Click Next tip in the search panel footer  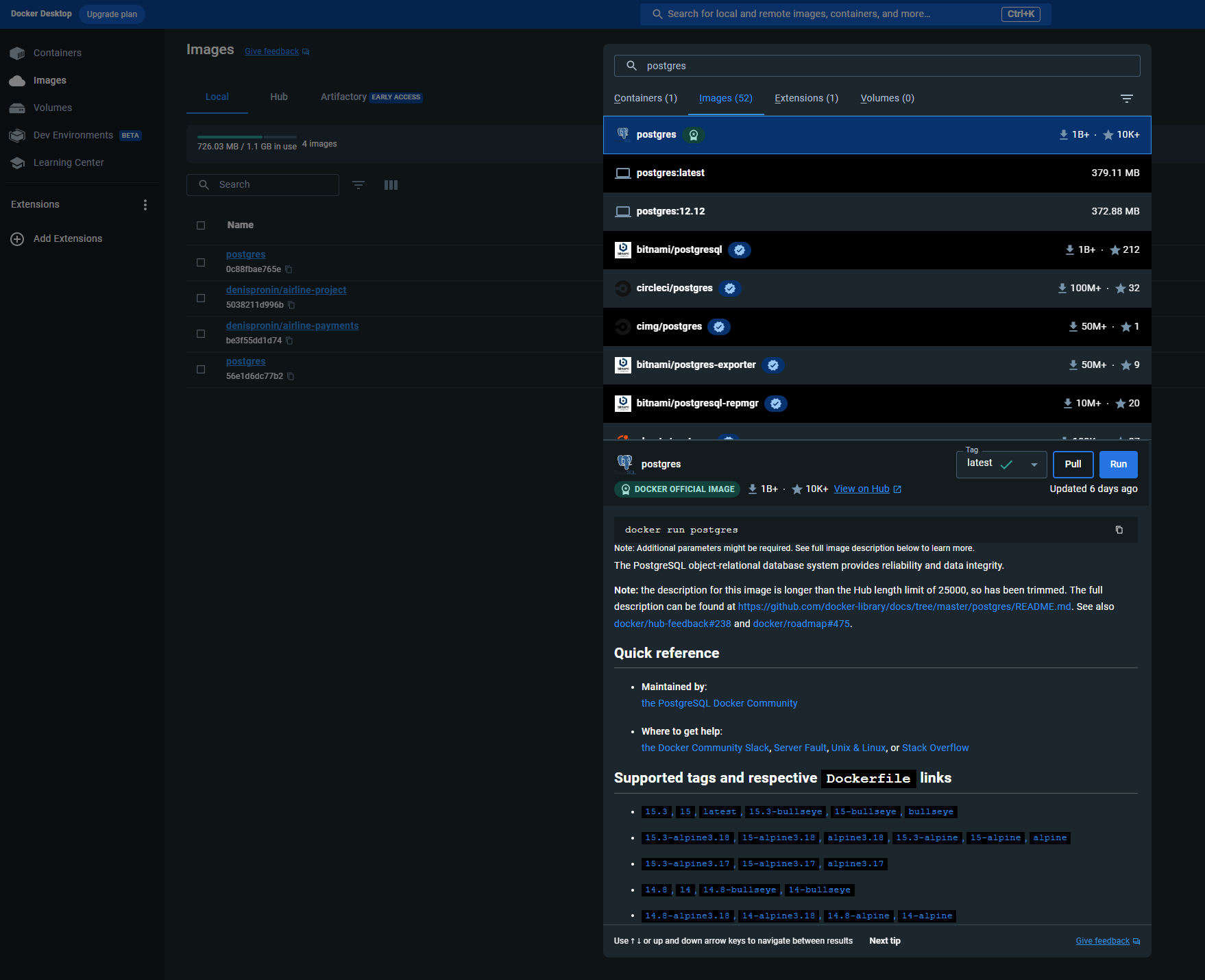[885, 942]
